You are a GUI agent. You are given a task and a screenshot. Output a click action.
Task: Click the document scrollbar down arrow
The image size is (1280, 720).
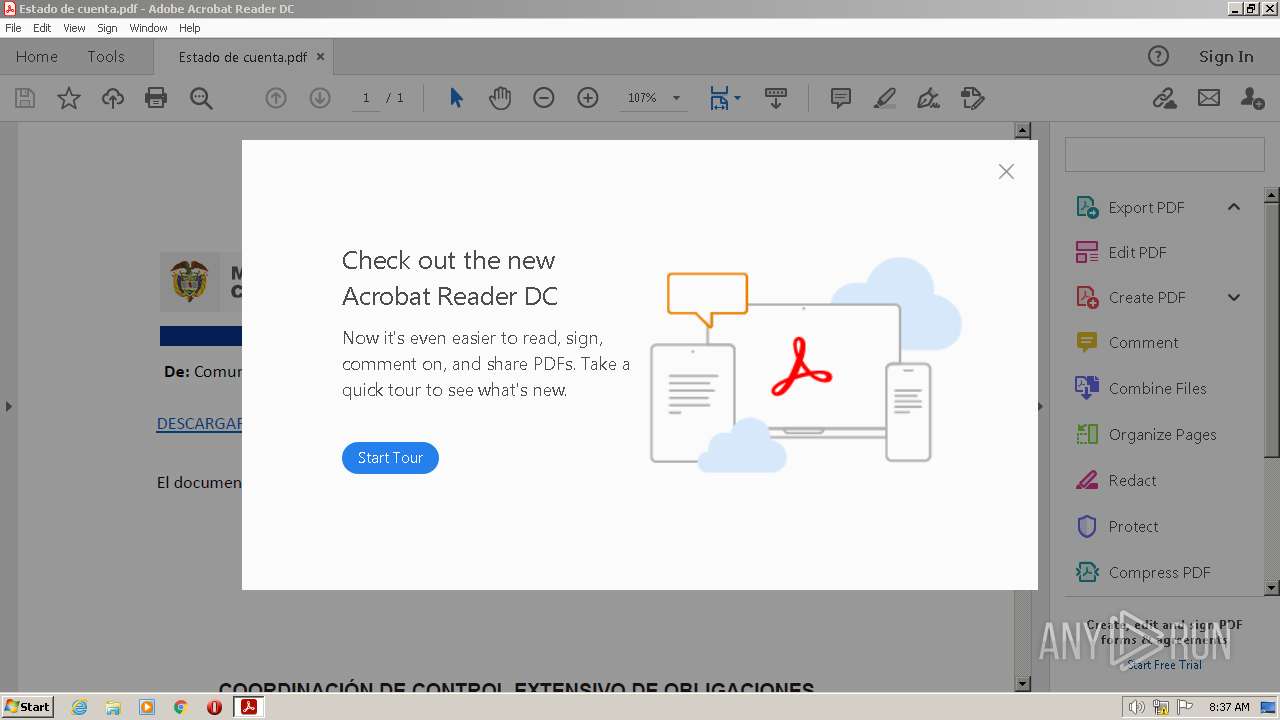[1022, 684]
